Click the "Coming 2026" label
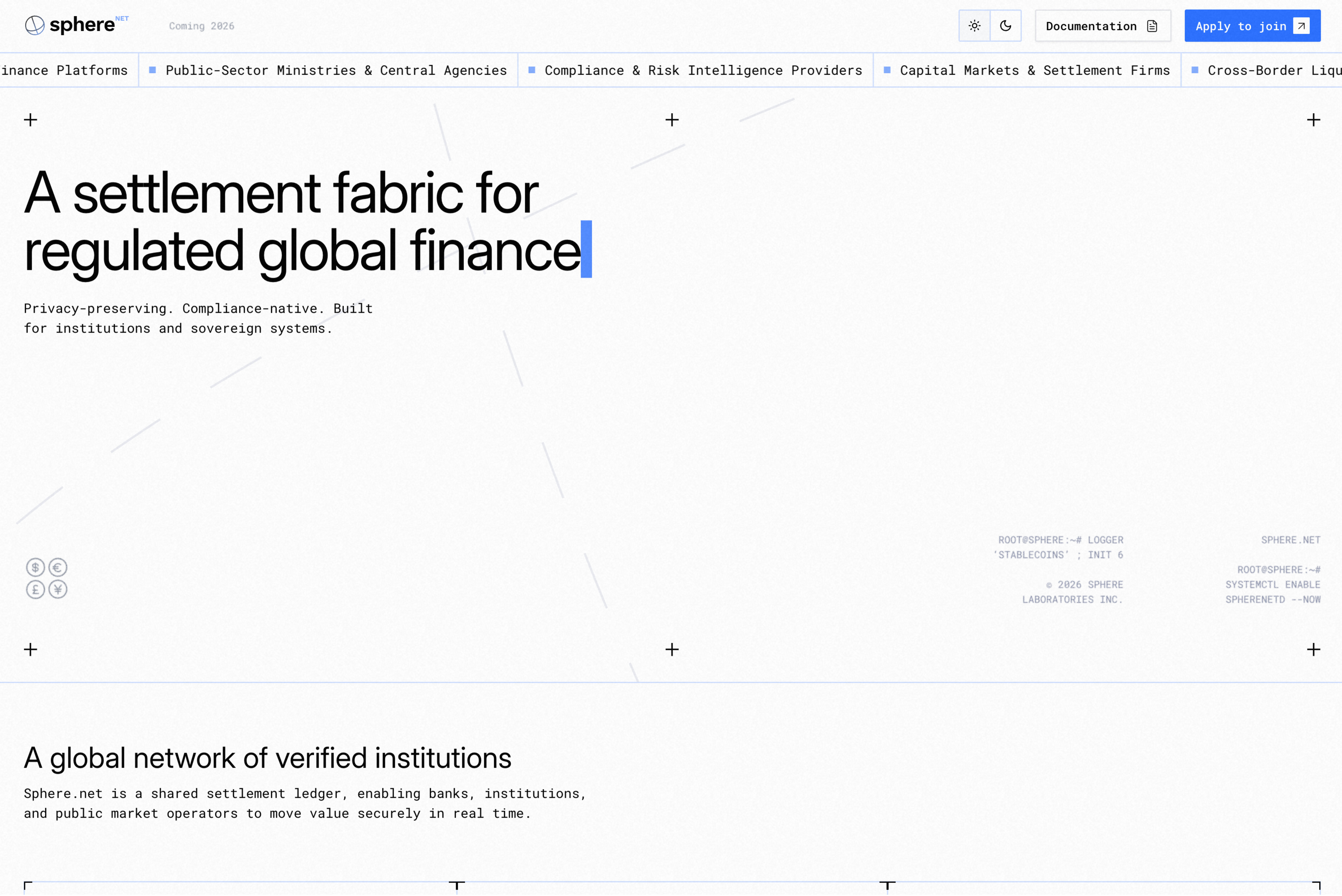The height and width of the screenshot is (896, 1342). tap(202, 26)
